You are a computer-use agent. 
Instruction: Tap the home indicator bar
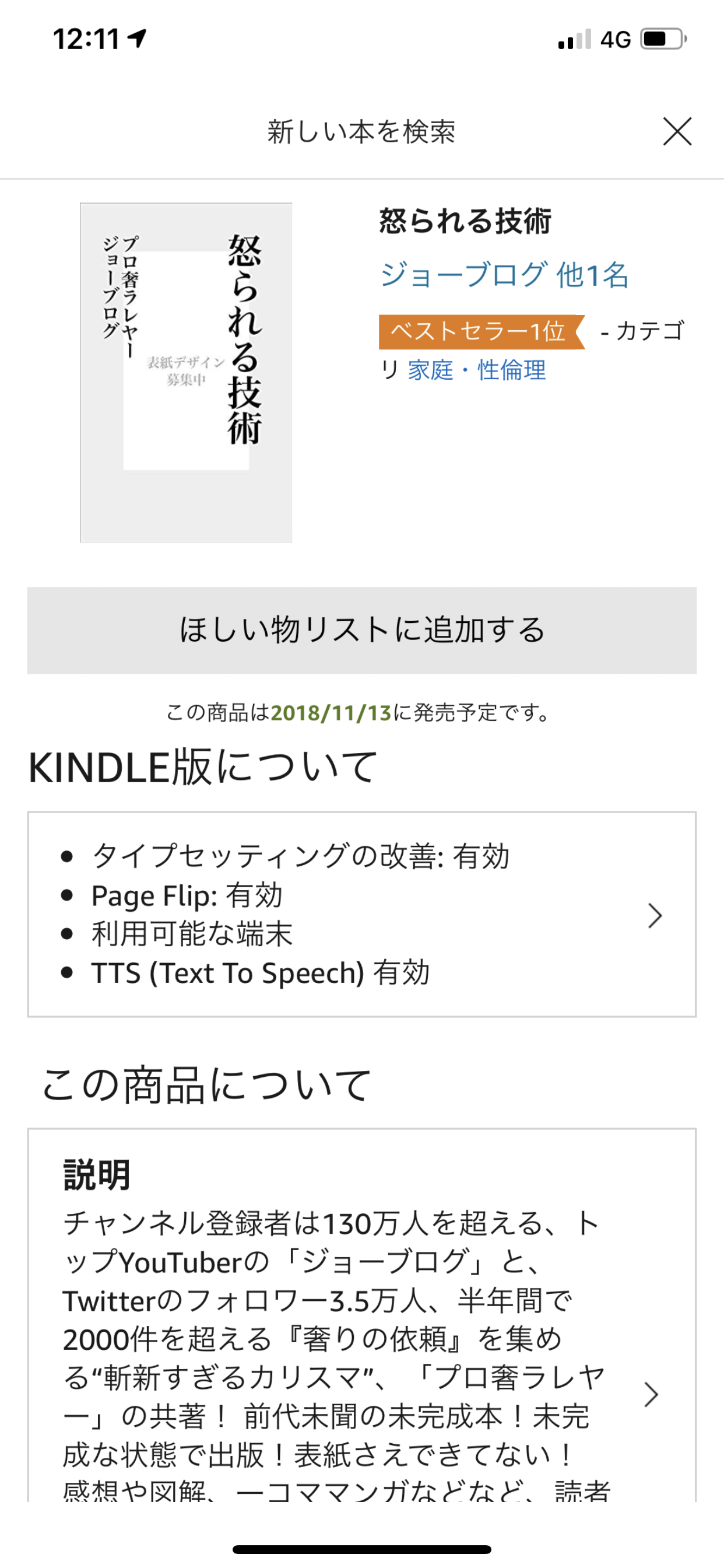coord(362,1549)
